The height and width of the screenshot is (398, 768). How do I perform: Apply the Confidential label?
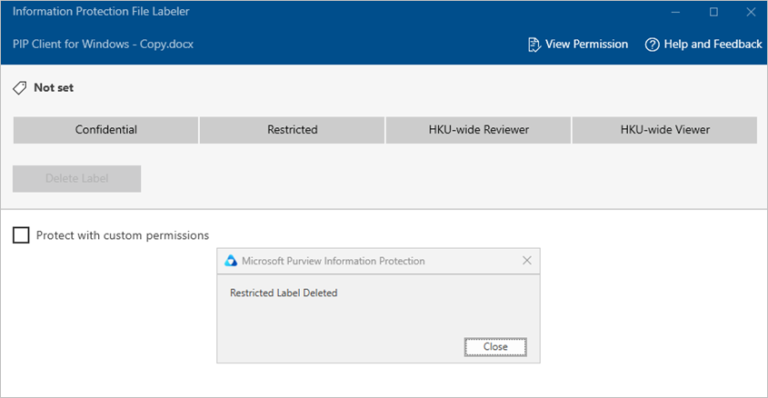point(106,130)
